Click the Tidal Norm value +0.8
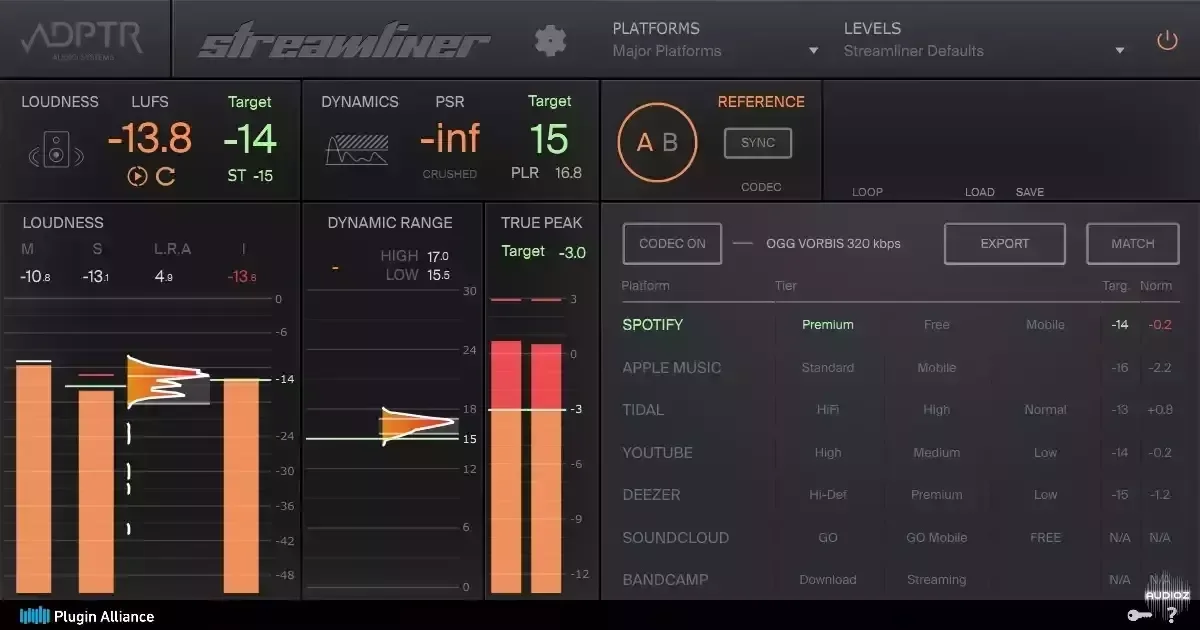Viewport: 1200px width, 630px height. click(x=1160, y=410)
